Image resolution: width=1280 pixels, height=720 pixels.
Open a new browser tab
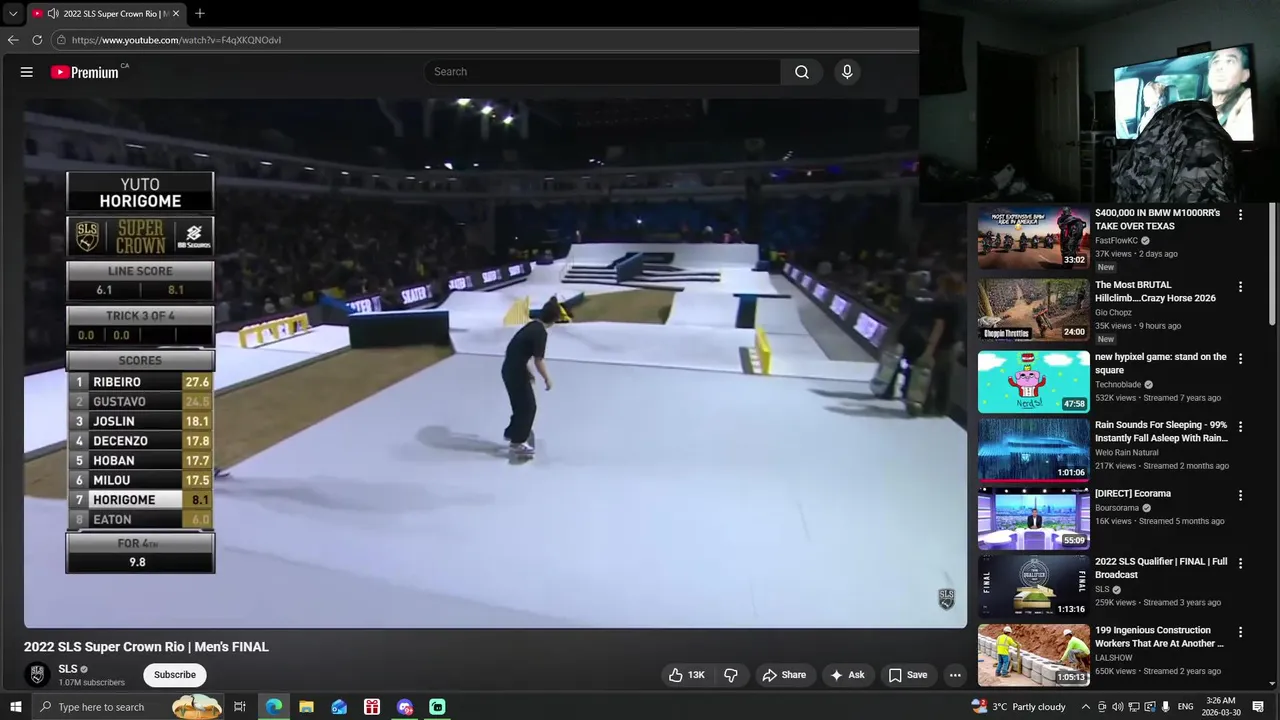[200, 14]
